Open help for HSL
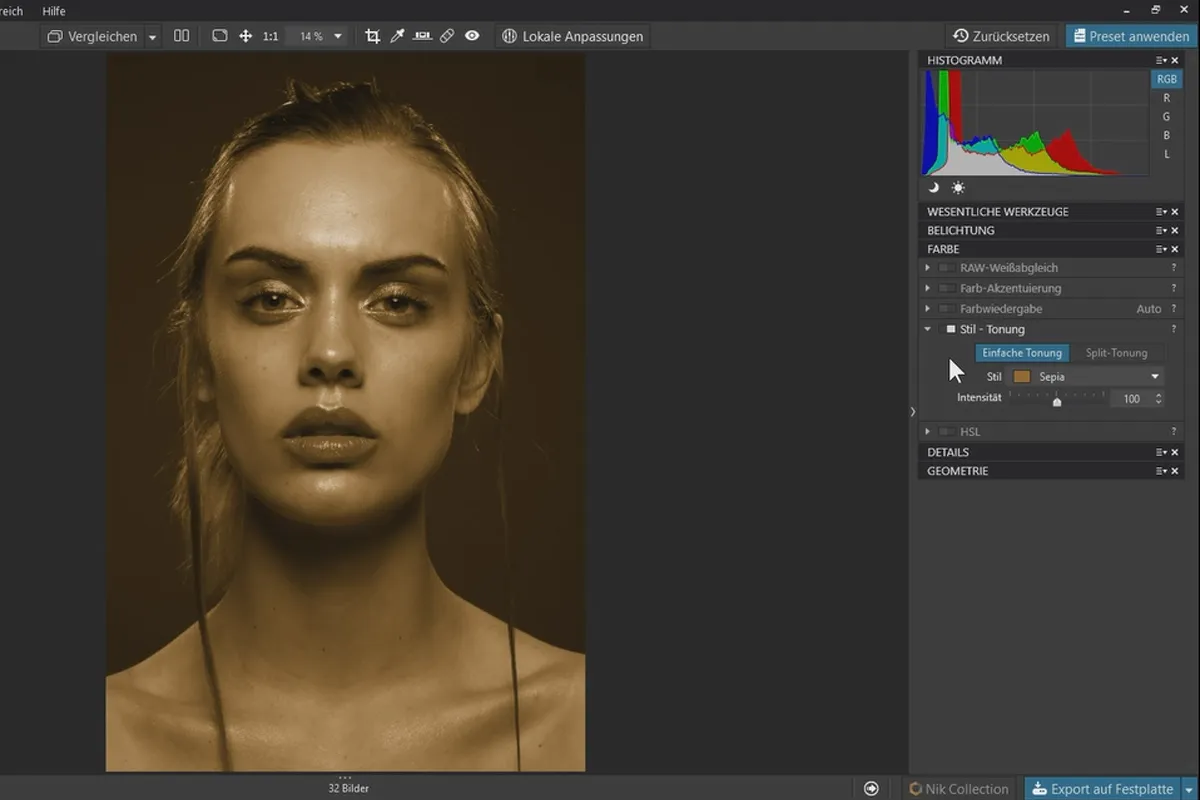This screenshot has height=800, width=1200. 1173,432
